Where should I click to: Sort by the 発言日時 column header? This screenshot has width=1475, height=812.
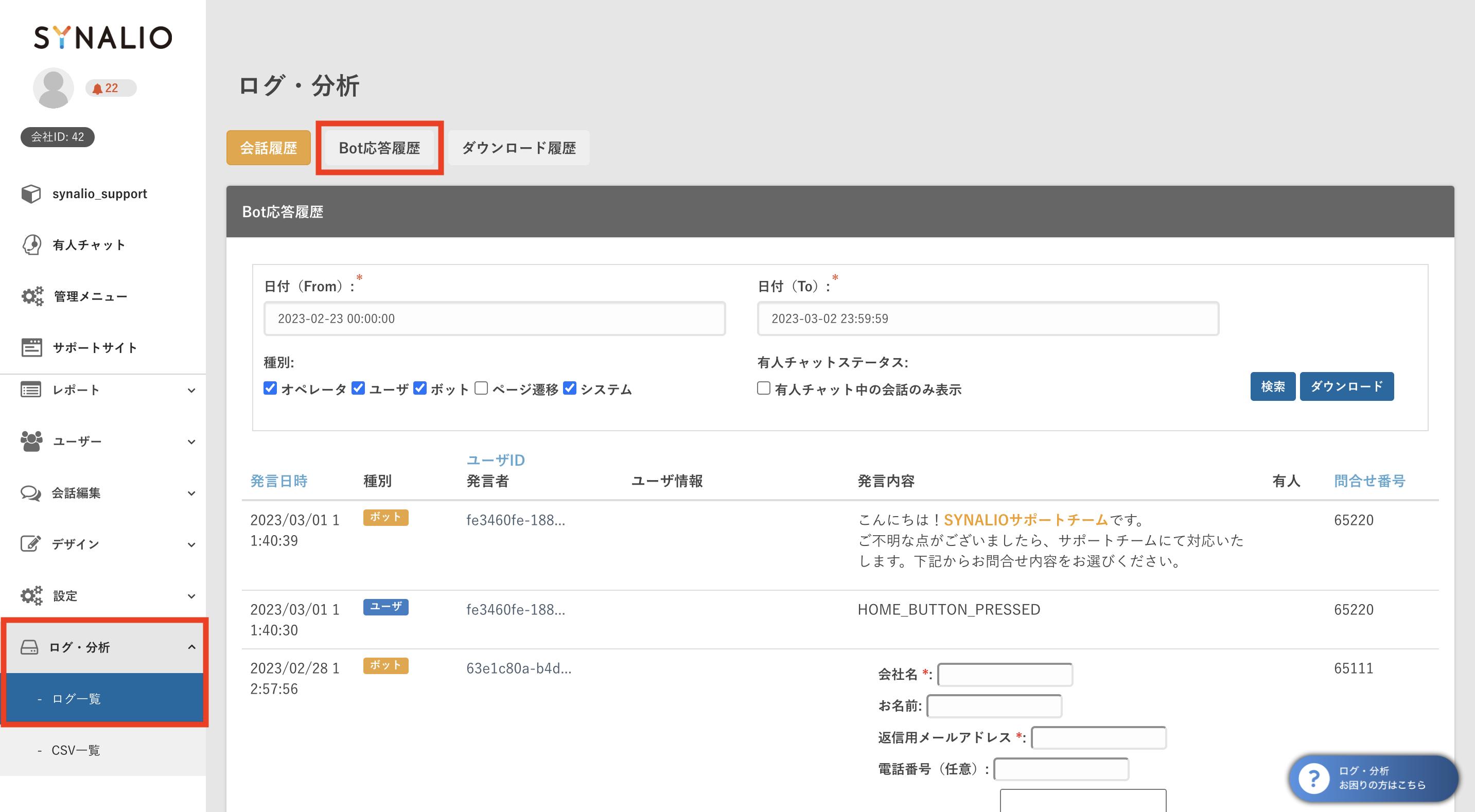(279, 481)
